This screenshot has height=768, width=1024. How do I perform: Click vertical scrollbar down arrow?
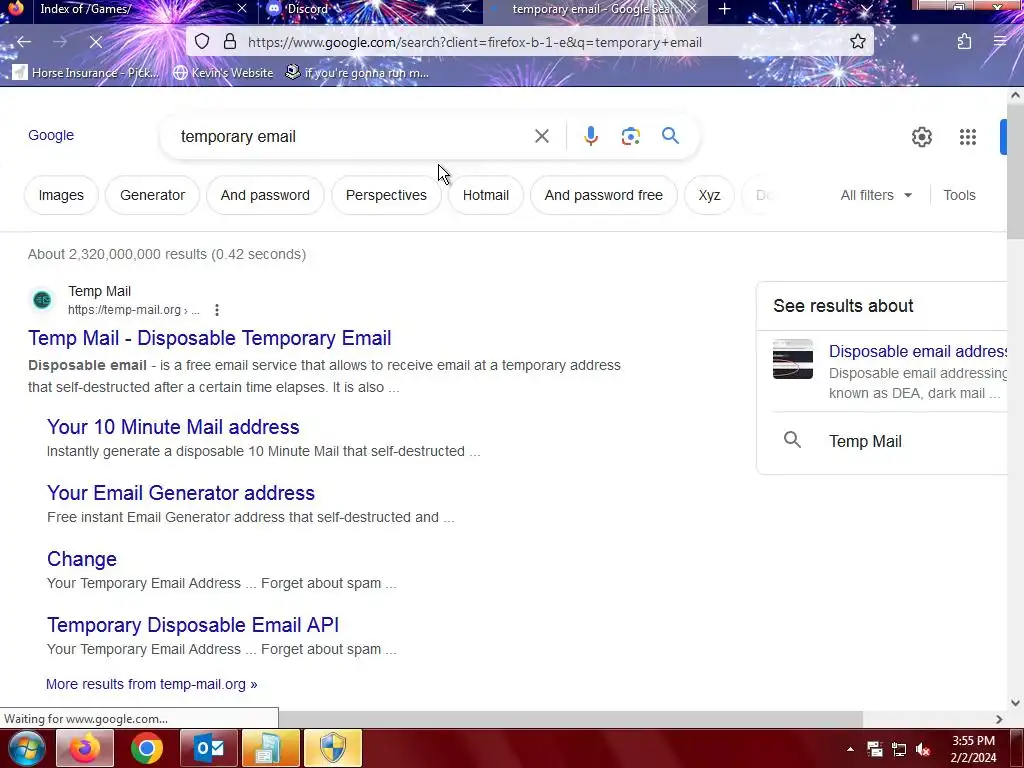[1015, 703]
